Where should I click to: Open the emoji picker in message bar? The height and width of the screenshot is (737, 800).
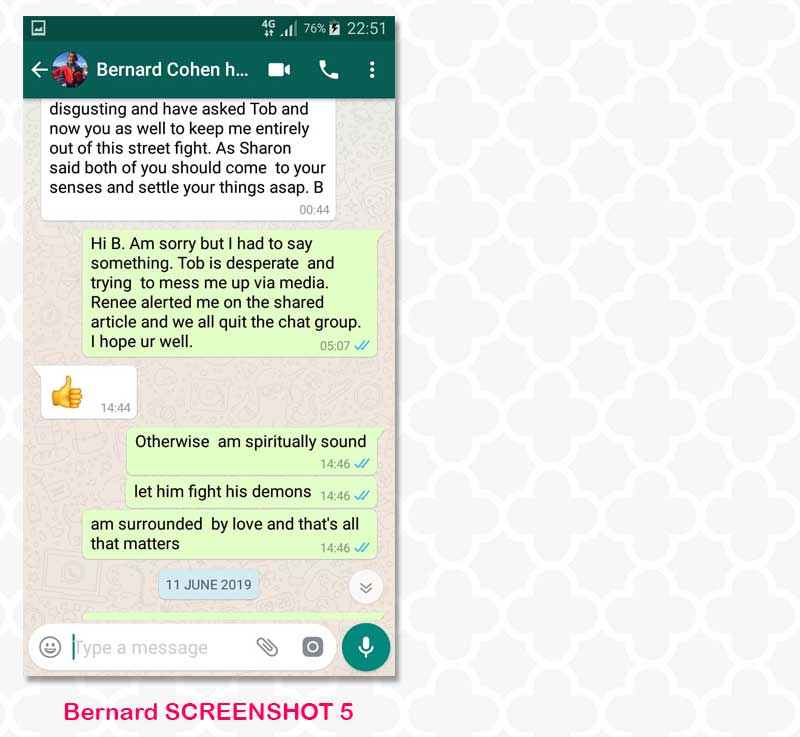pos(50,647)
